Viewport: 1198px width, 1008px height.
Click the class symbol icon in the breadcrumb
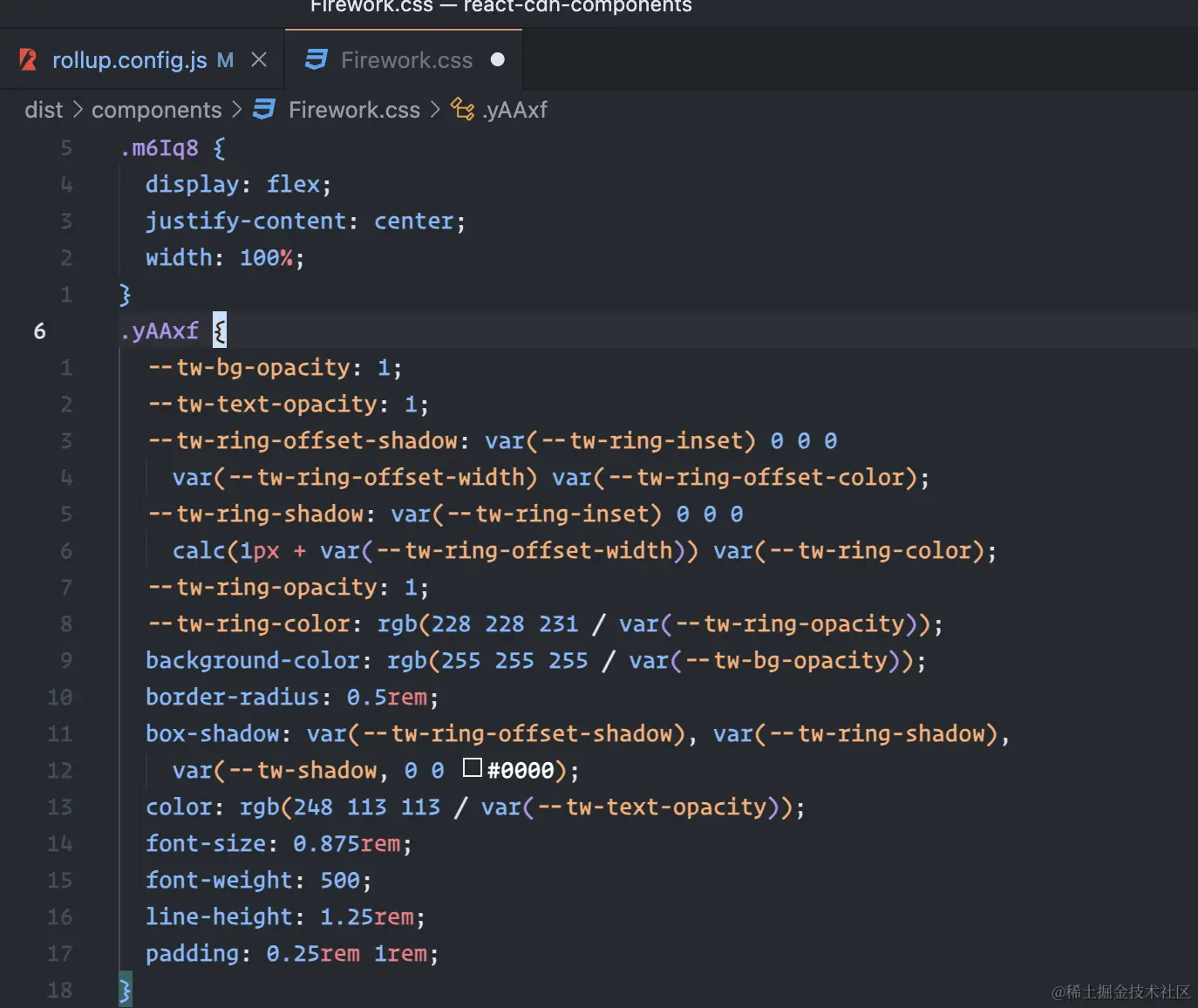462,109
